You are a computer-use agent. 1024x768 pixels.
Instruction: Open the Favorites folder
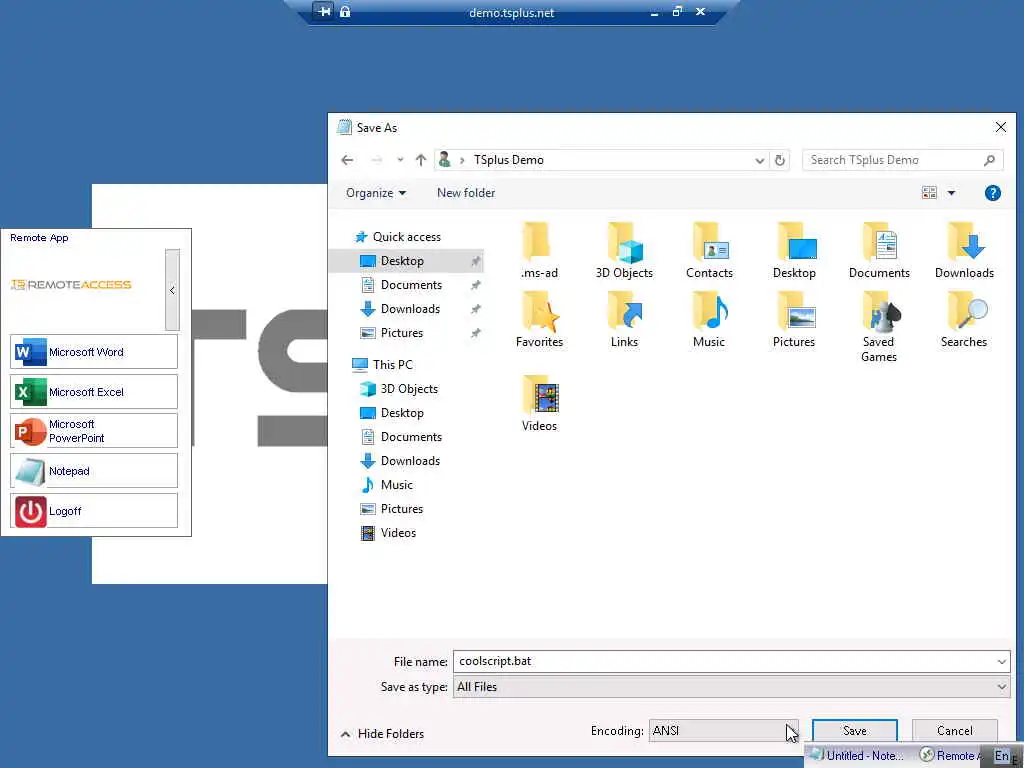click(539, 320)
